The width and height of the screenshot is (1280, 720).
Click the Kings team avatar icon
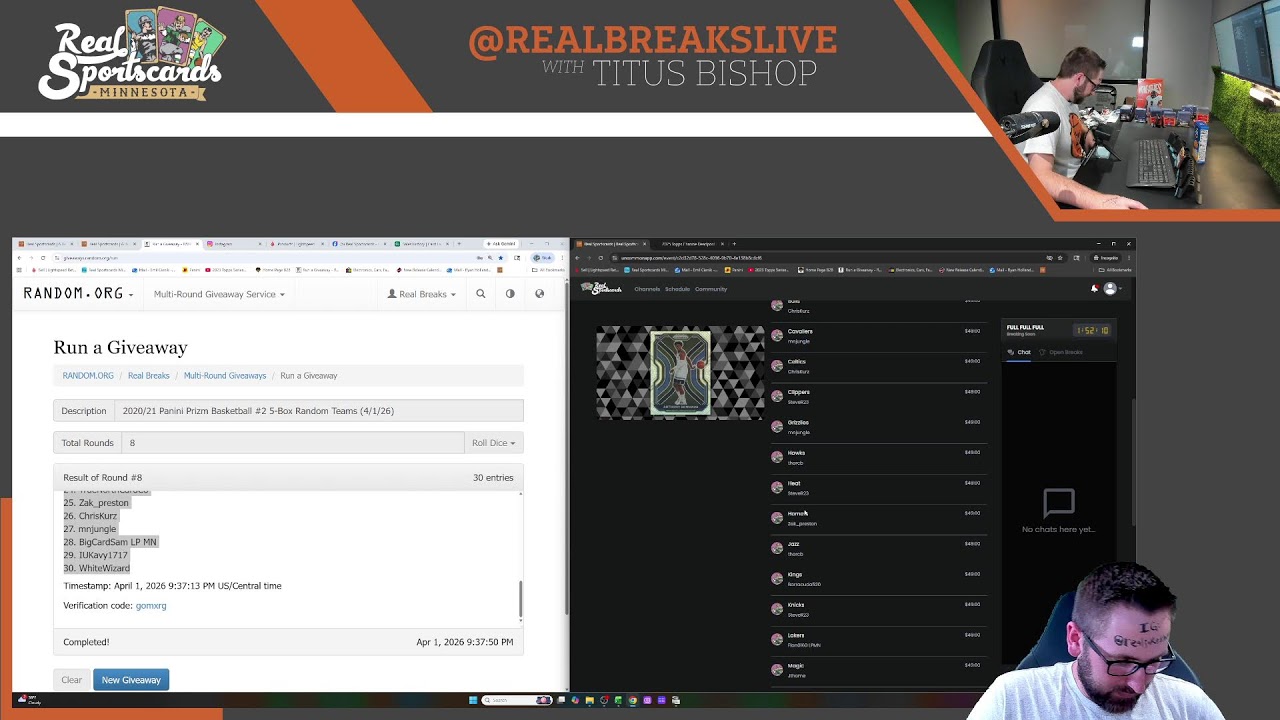777,578
